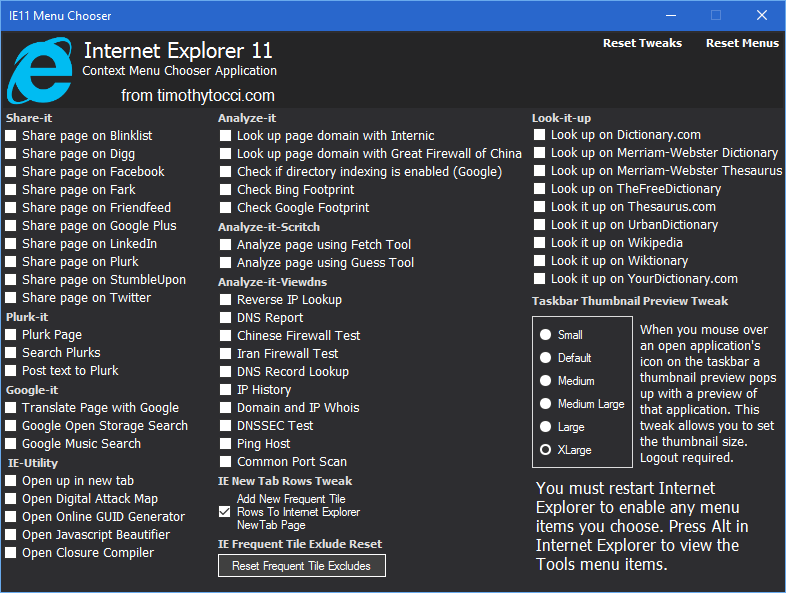The image size is (786, 593).
Task: Check Share page on Plurk
Action: pos(11,262)
